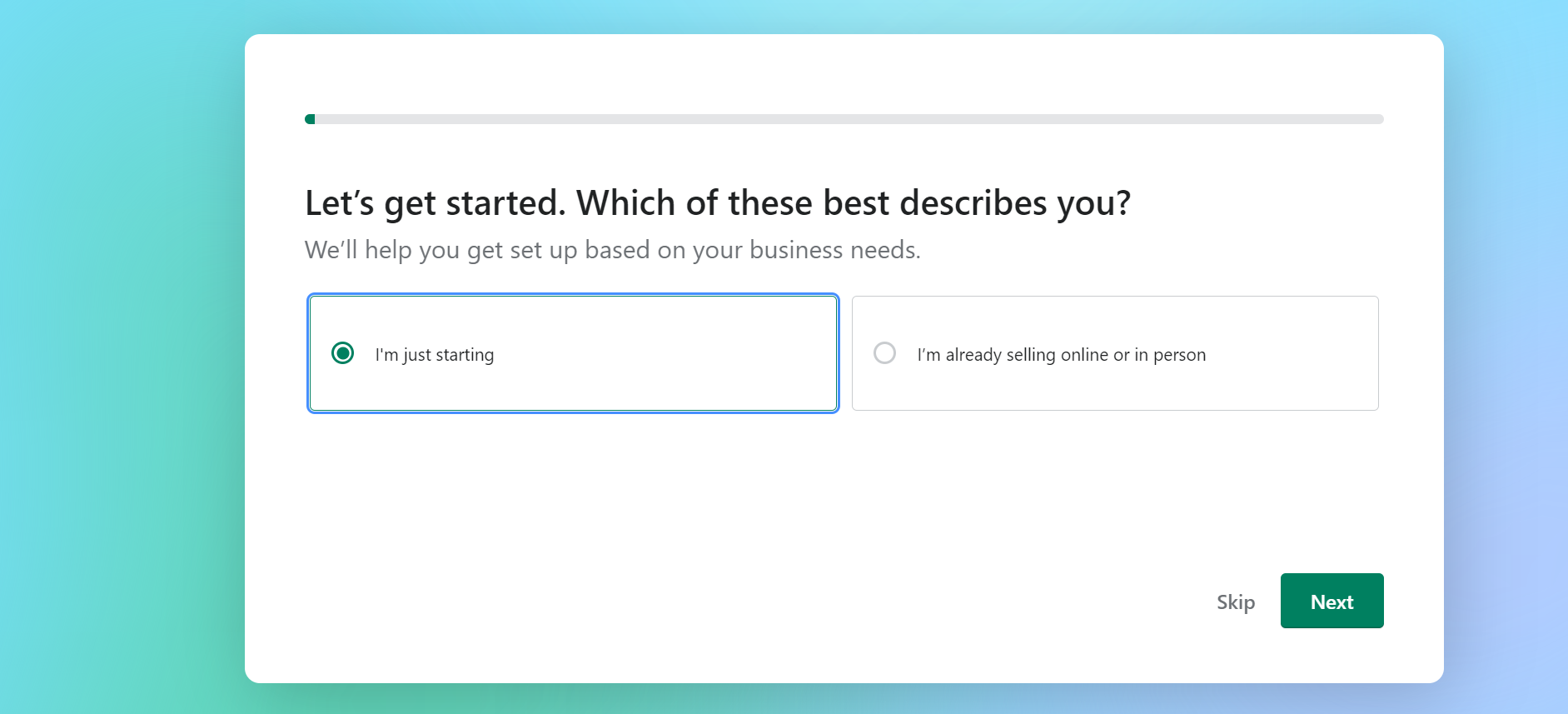Click the Next button
Viewport: 1568px width, 714px height.
pos(1332,601)
